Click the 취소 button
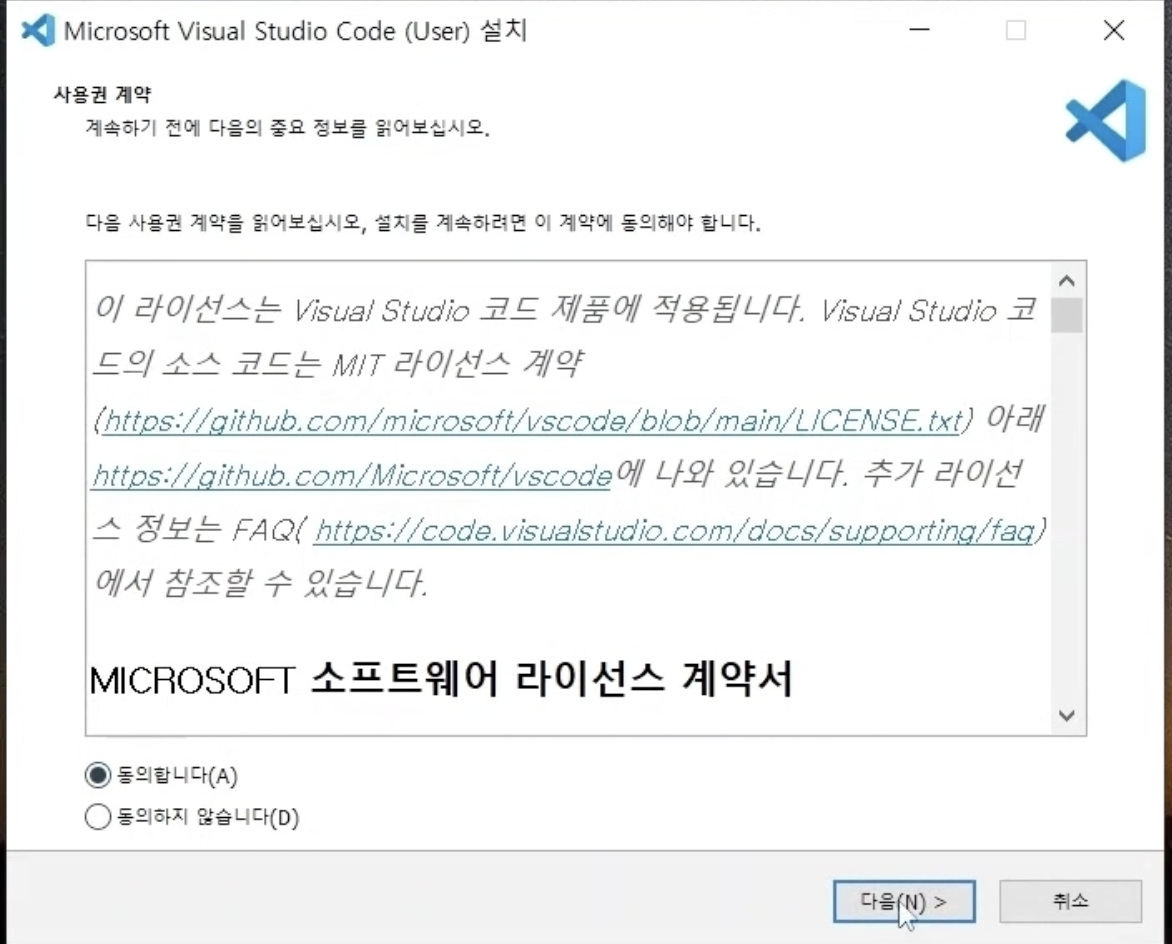Screen dimensions: 1172x944 (x=1070, y=901)
